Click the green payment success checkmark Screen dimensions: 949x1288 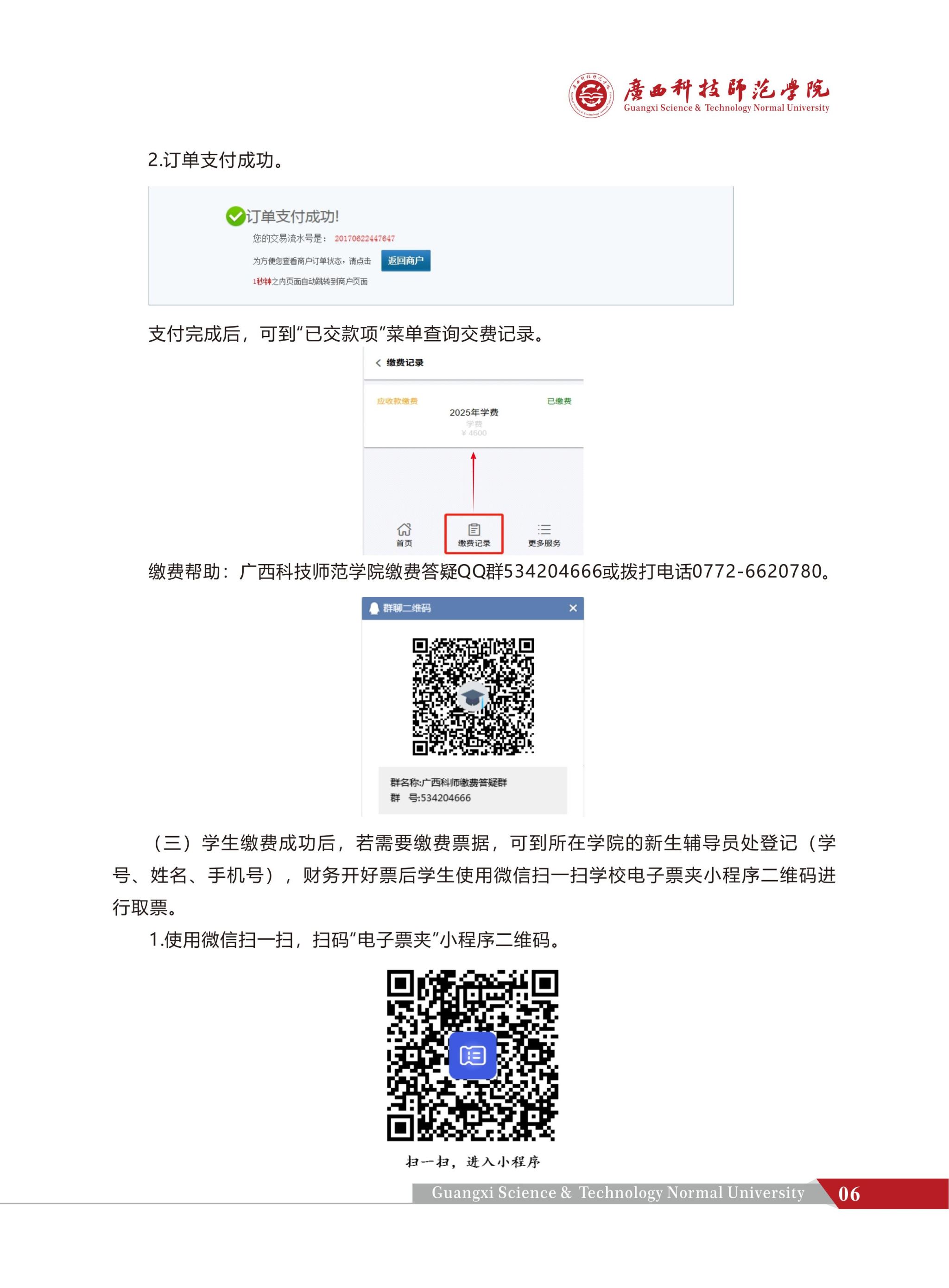235,216
